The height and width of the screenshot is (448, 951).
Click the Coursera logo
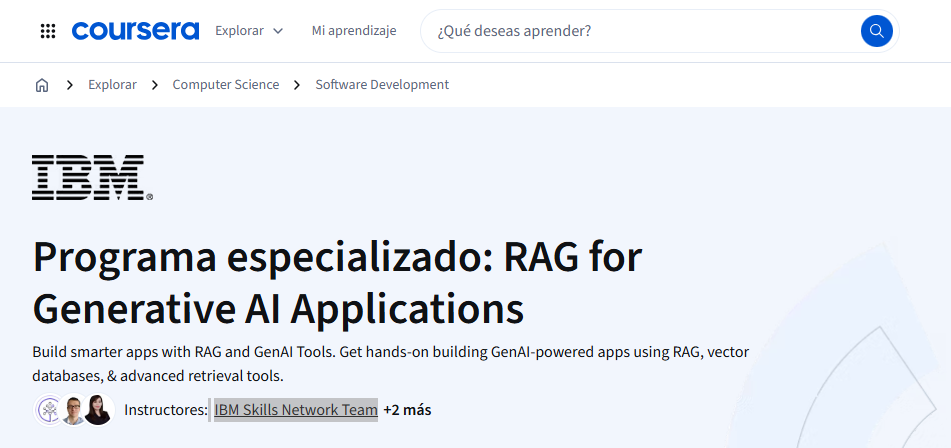(135, 30)
